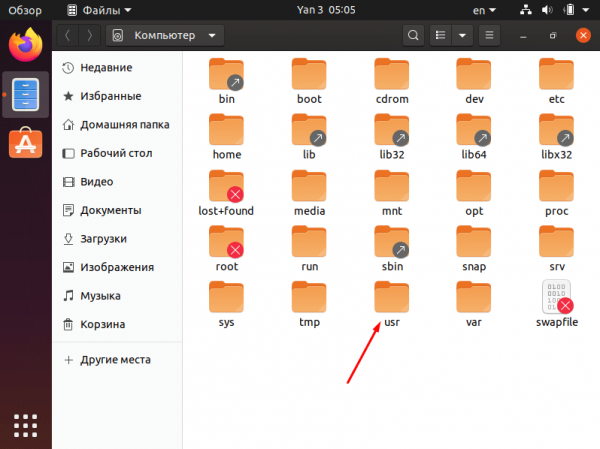Open the en keyboard layout menu
The image size is (600, 449).
click(x=484, y=10)
